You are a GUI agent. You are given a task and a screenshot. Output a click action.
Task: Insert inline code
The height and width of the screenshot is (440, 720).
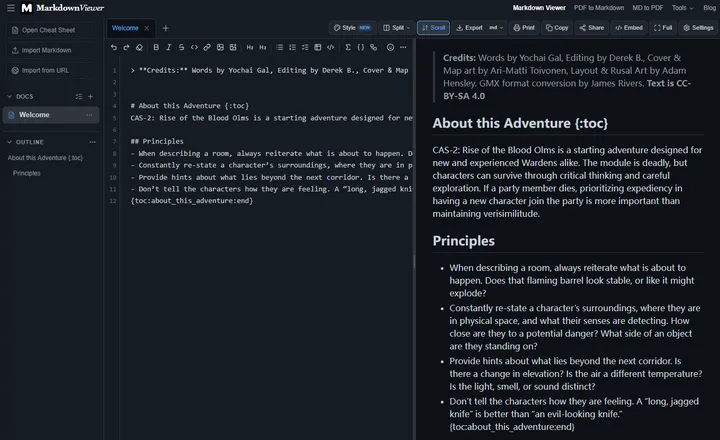click(x=194, y=47)
